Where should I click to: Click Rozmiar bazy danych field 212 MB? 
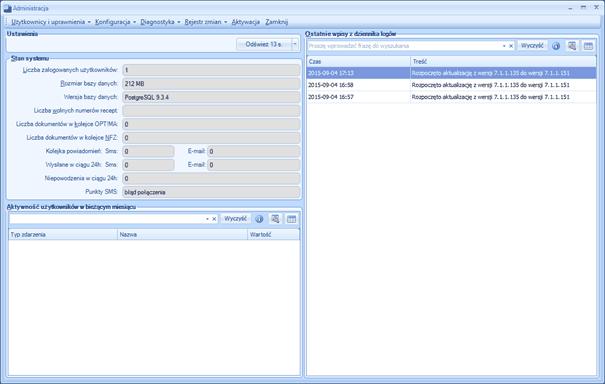[211, 83]
